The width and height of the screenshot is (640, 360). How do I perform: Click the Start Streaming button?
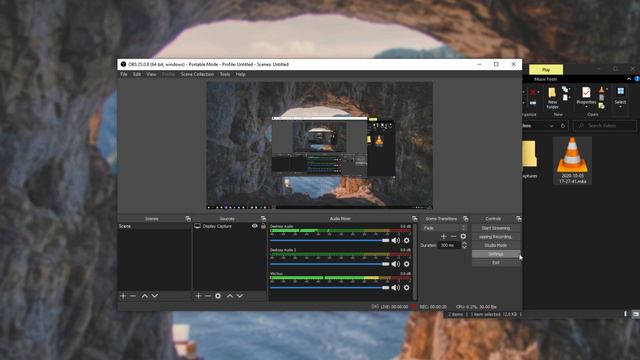coord(496,228)
